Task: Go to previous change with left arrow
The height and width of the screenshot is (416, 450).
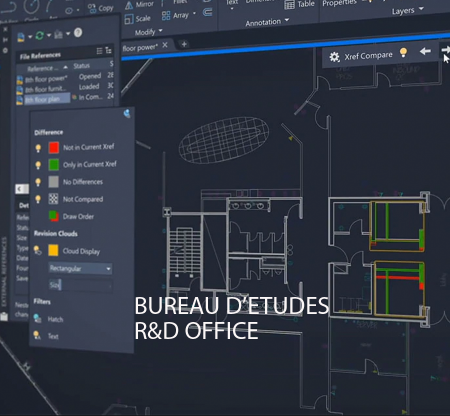Action: [425, 51]
